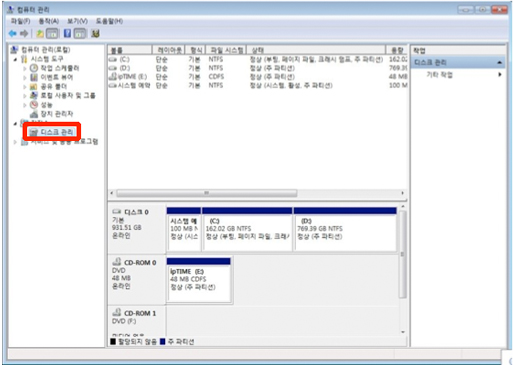Image resolution: width=514 pixels, height=365 pixels.
Task: Click the (C:) volume drive icon in list
Action: (x=113, y=59)
